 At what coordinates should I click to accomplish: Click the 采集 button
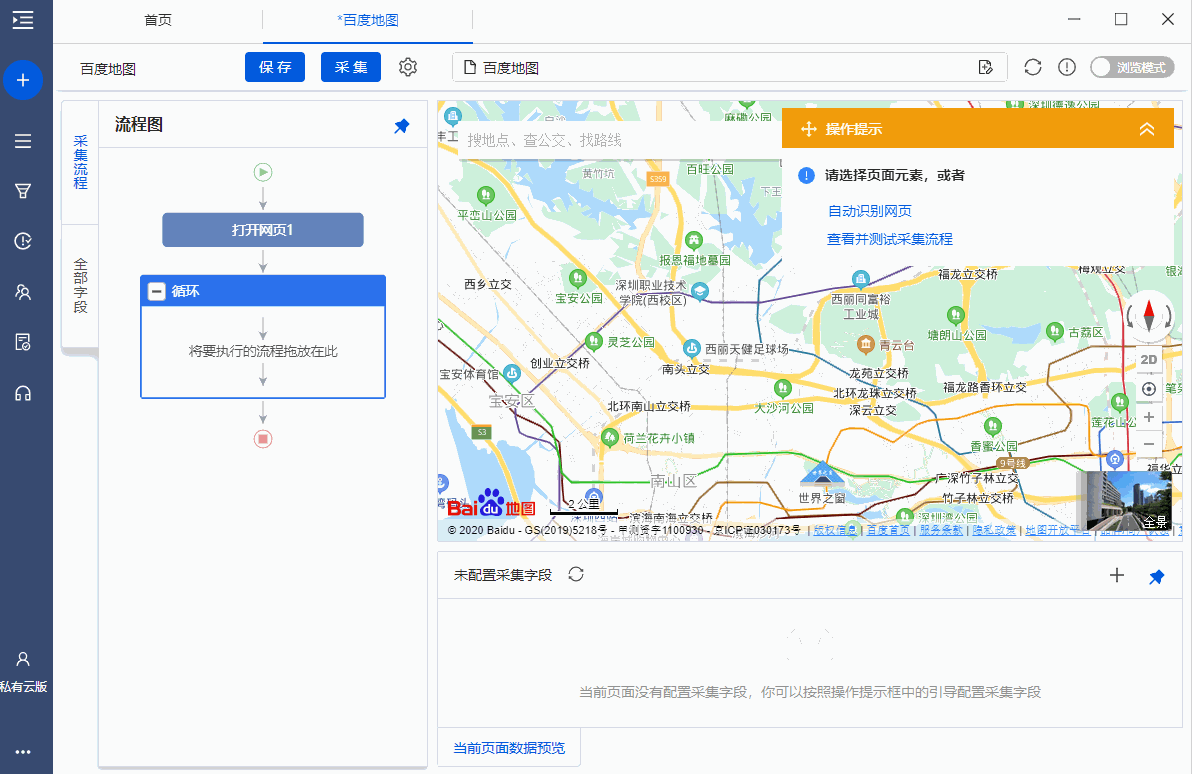350,67
